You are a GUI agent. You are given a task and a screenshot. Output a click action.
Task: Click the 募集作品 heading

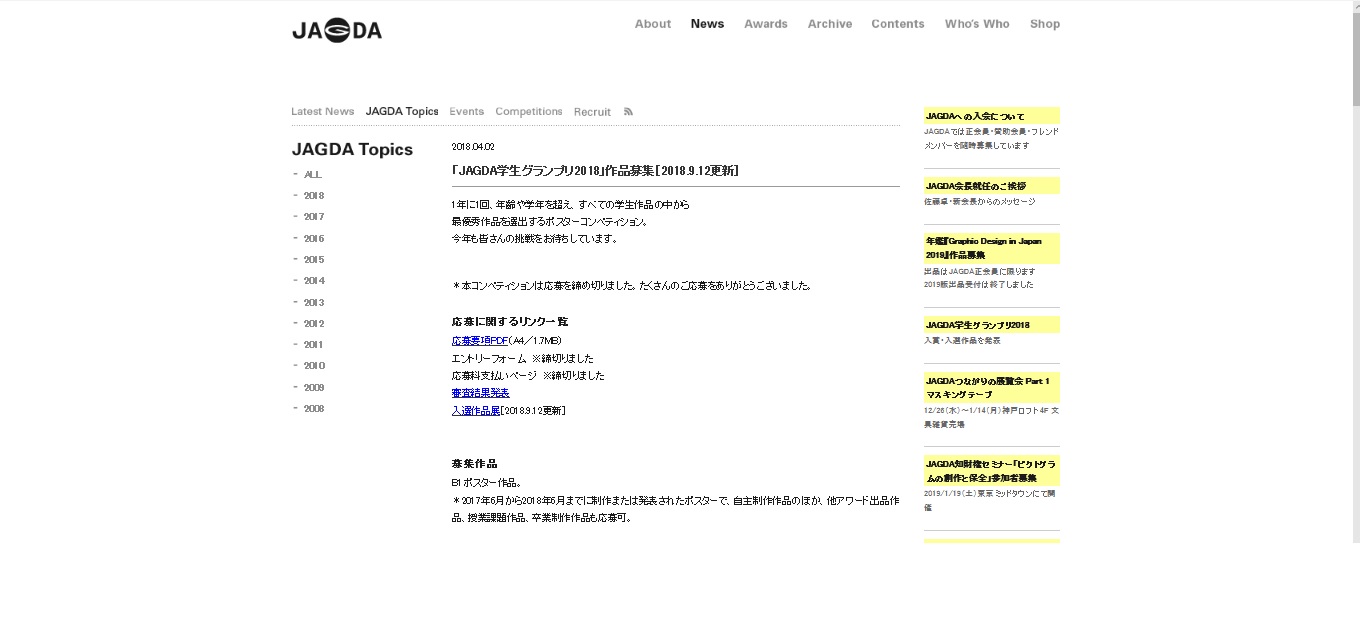click(x=474, y=464)
